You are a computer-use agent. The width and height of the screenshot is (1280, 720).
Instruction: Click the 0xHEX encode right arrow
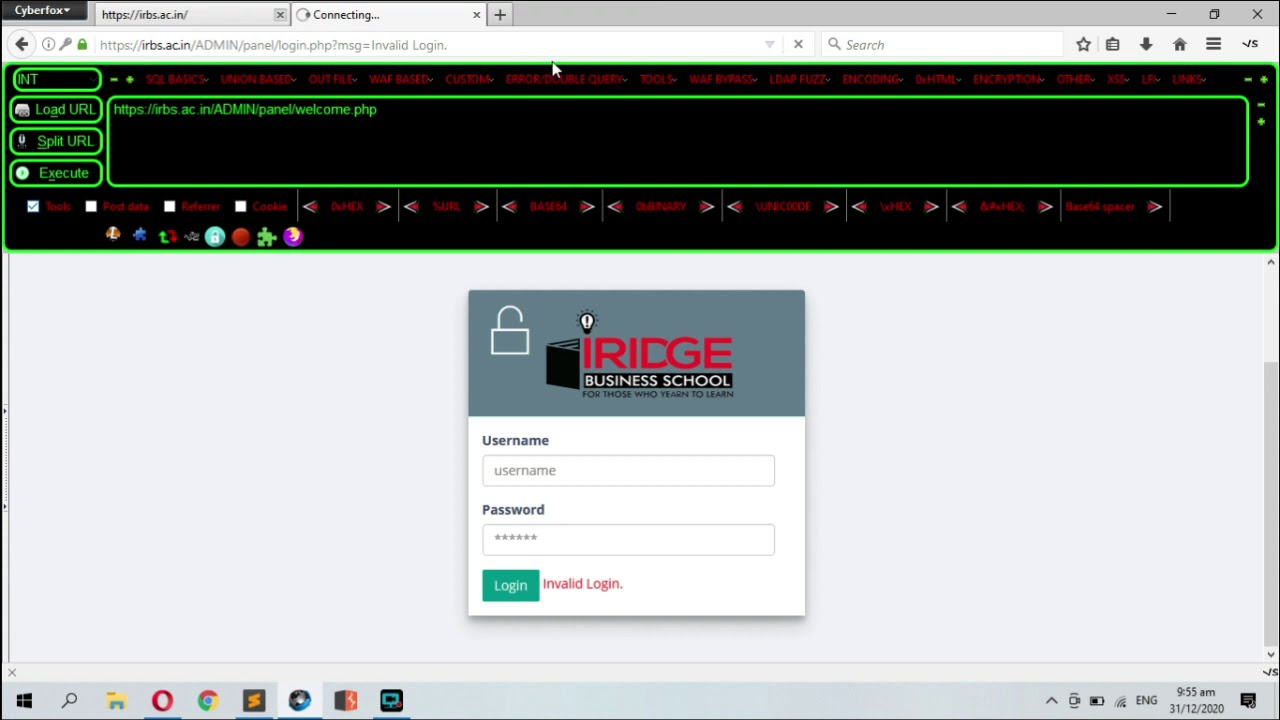tap(383, 206)
